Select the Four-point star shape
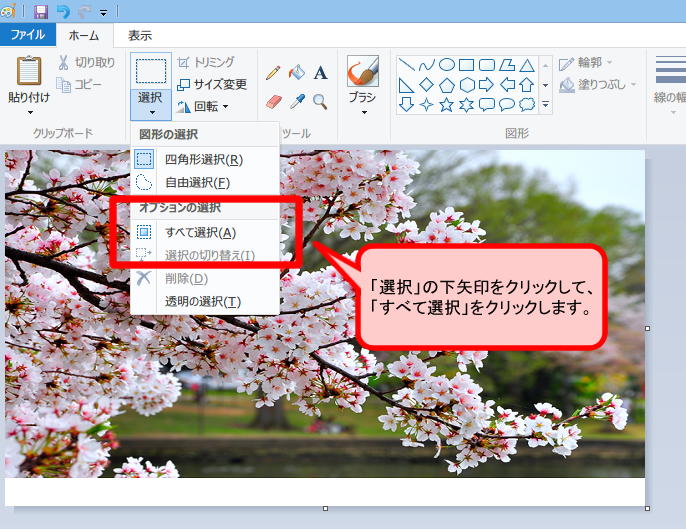 [x=427, y=105]
